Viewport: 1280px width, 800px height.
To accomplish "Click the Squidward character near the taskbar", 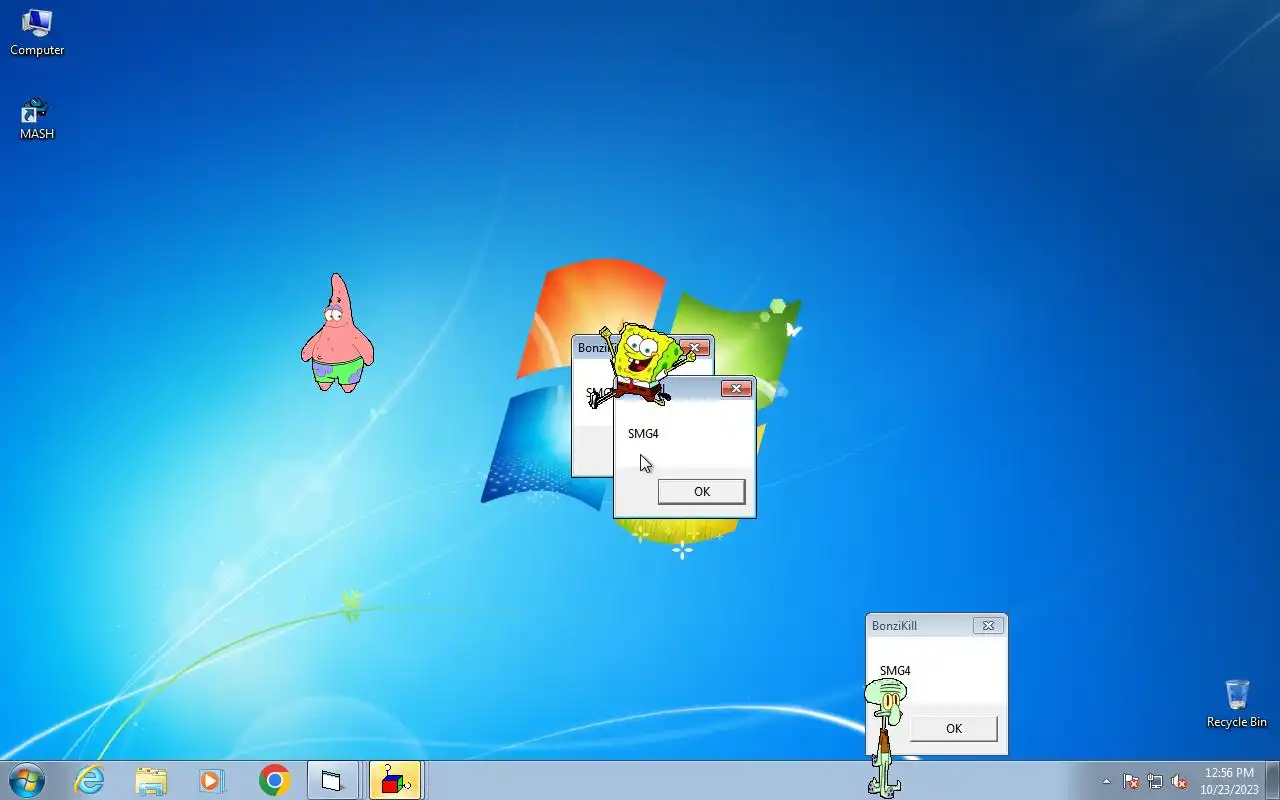I will [x=885, y=737].
